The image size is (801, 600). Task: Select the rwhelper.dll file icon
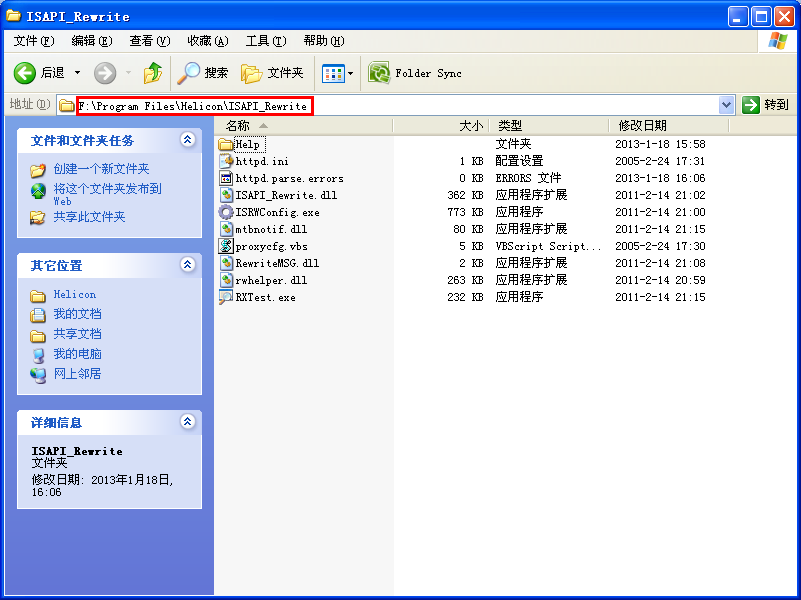[226, 280]
